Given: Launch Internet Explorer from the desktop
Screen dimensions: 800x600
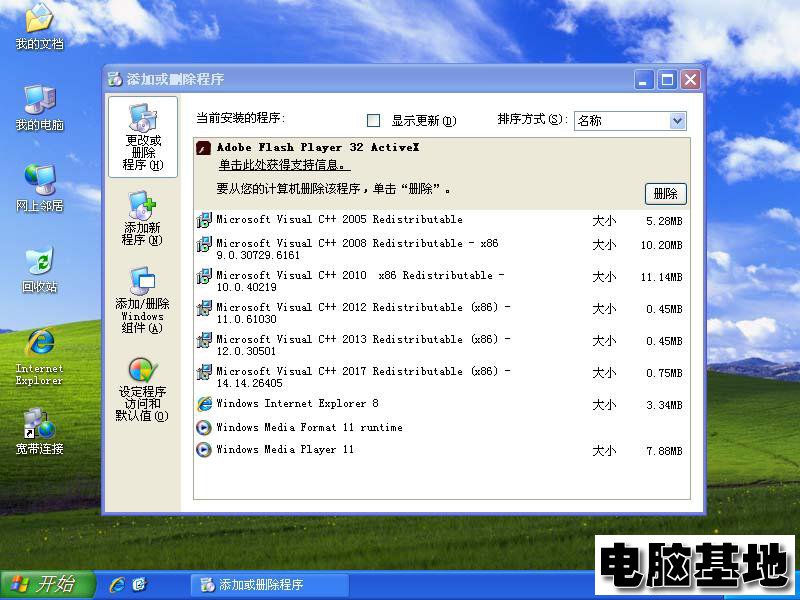Looking at the screenshot, I should (x=39, y=357).
